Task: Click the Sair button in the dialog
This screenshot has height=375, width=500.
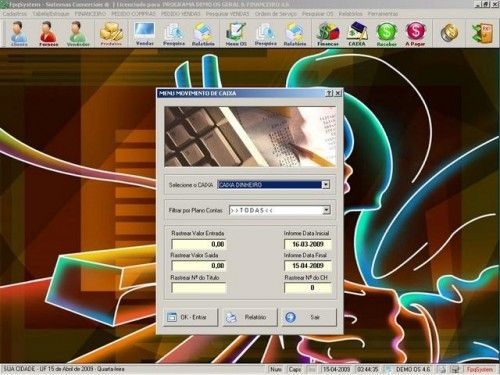Action: pos(309,317)
